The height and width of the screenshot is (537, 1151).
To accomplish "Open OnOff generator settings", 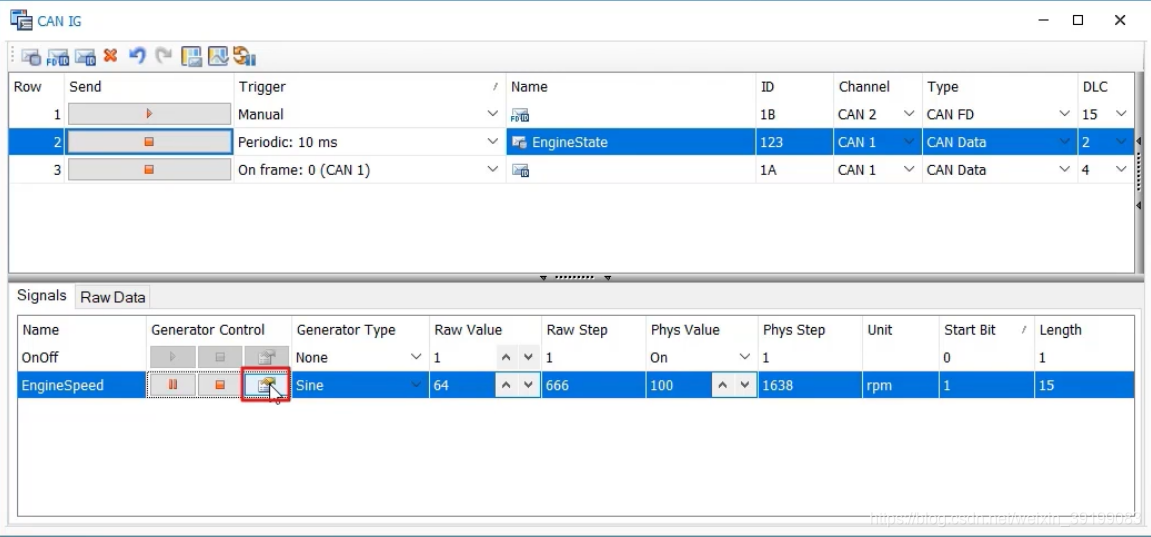I will click(x=266, y=357).
